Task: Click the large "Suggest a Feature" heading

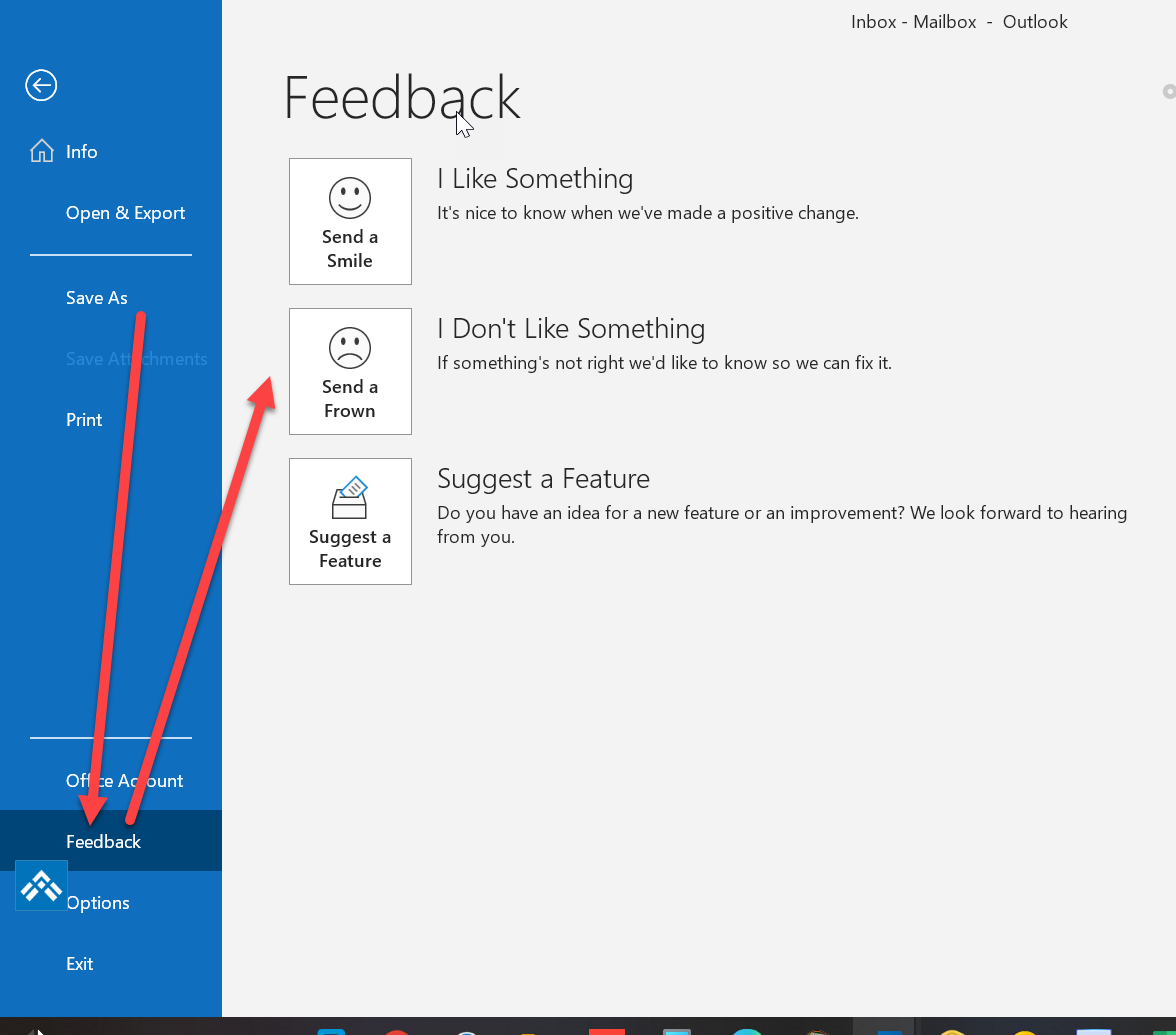Action: click(x=543, y=478)
